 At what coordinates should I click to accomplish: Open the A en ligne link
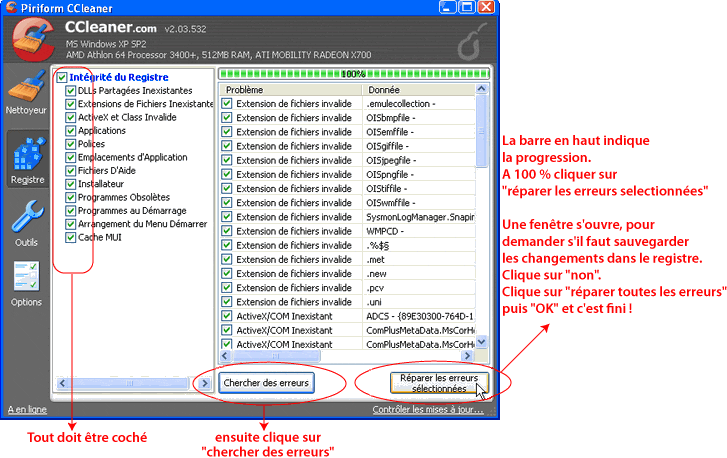[x=27, y=409]
